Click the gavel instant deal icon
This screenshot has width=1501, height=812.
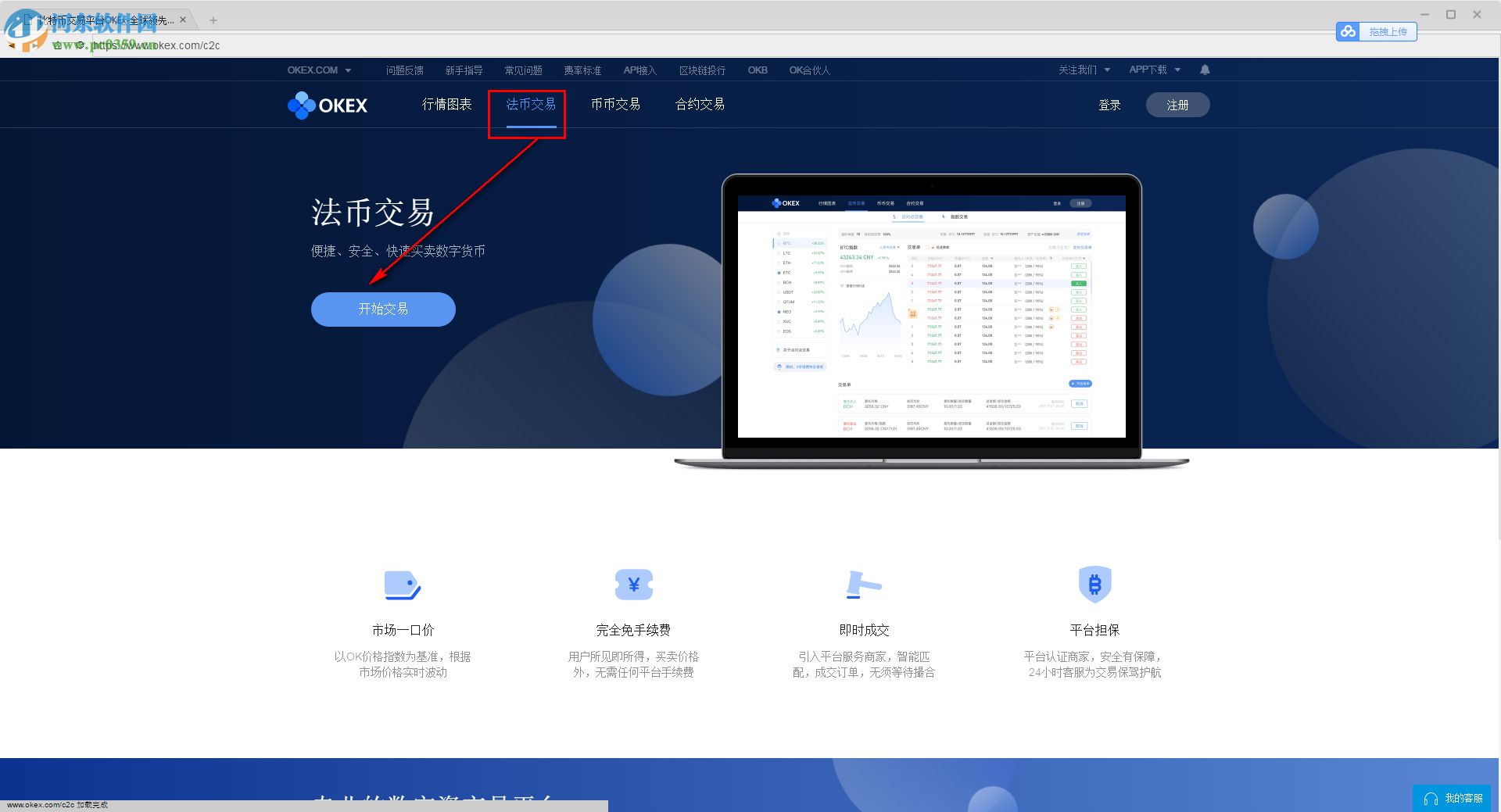pyautogui.click(x=864, y=585)
